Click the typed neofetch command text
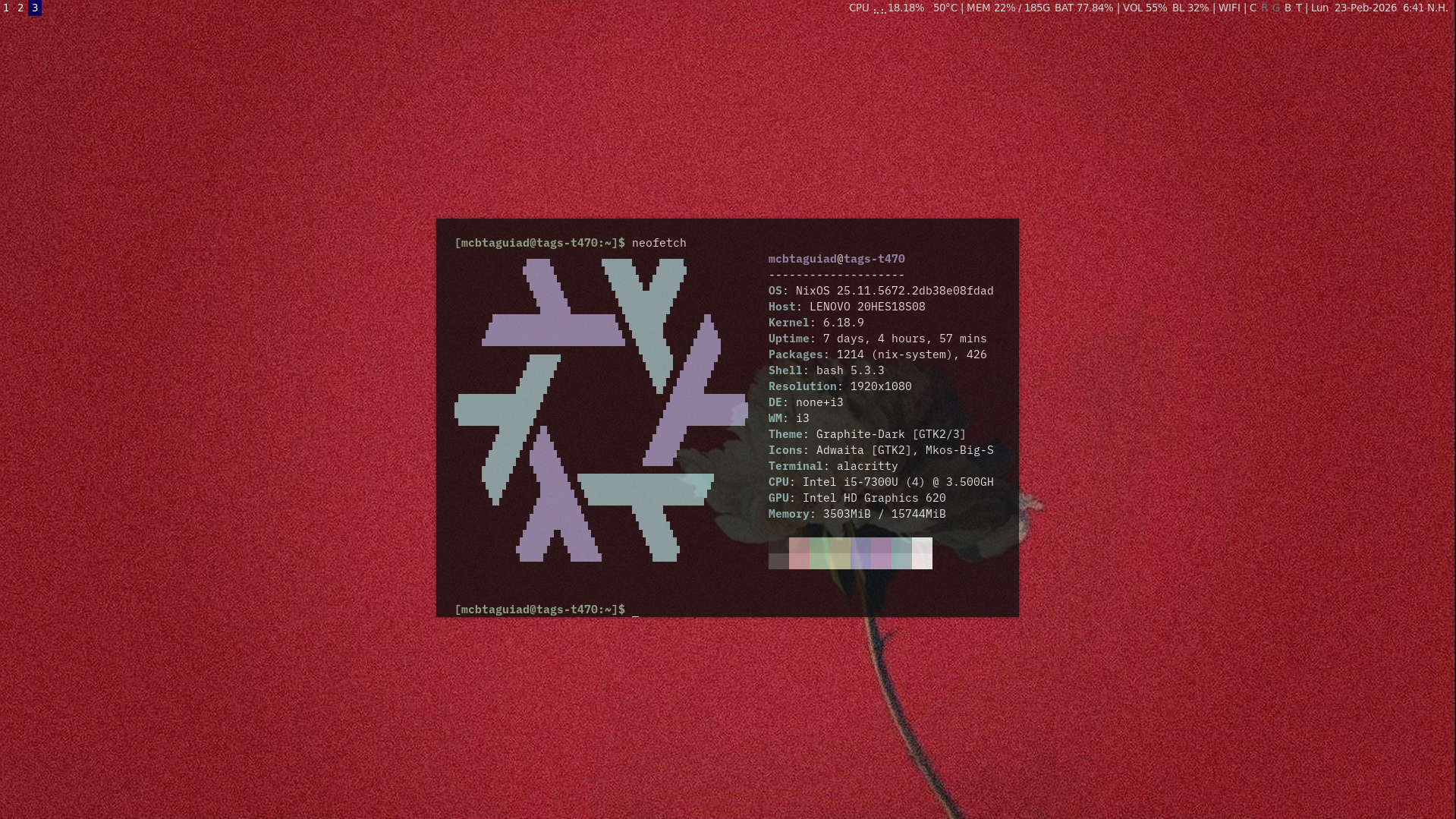This screenshot has height=819, width=1456. pos(659,243)
